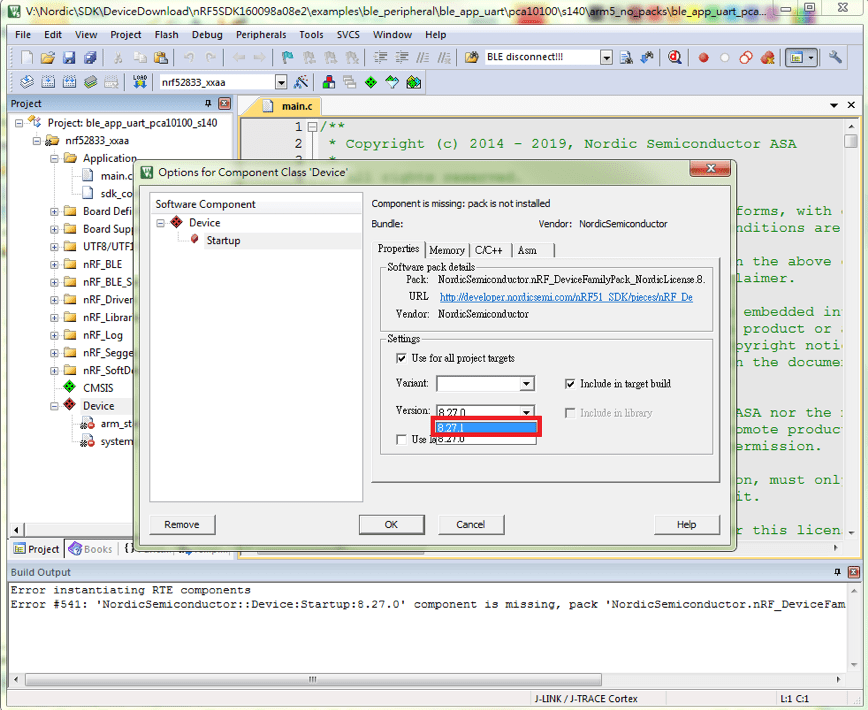The height and width of the screenshot is (710, 868).
Task: Open the Peripherals menu
Action: [261, 34]
